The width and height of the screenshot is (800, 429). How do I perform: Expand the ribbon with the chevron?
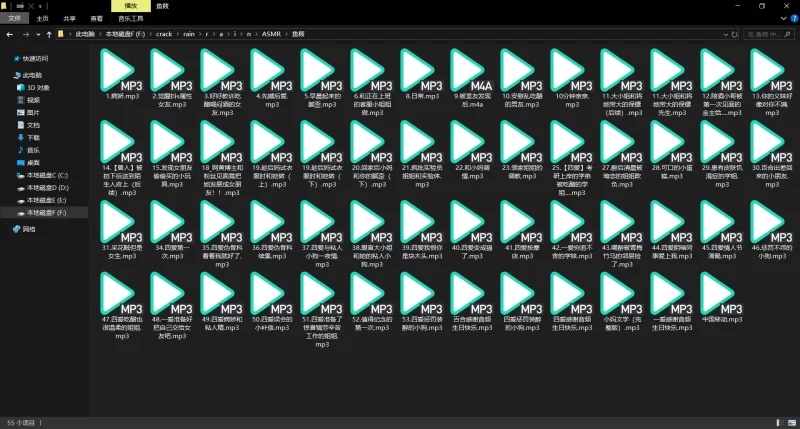point(784,18)
